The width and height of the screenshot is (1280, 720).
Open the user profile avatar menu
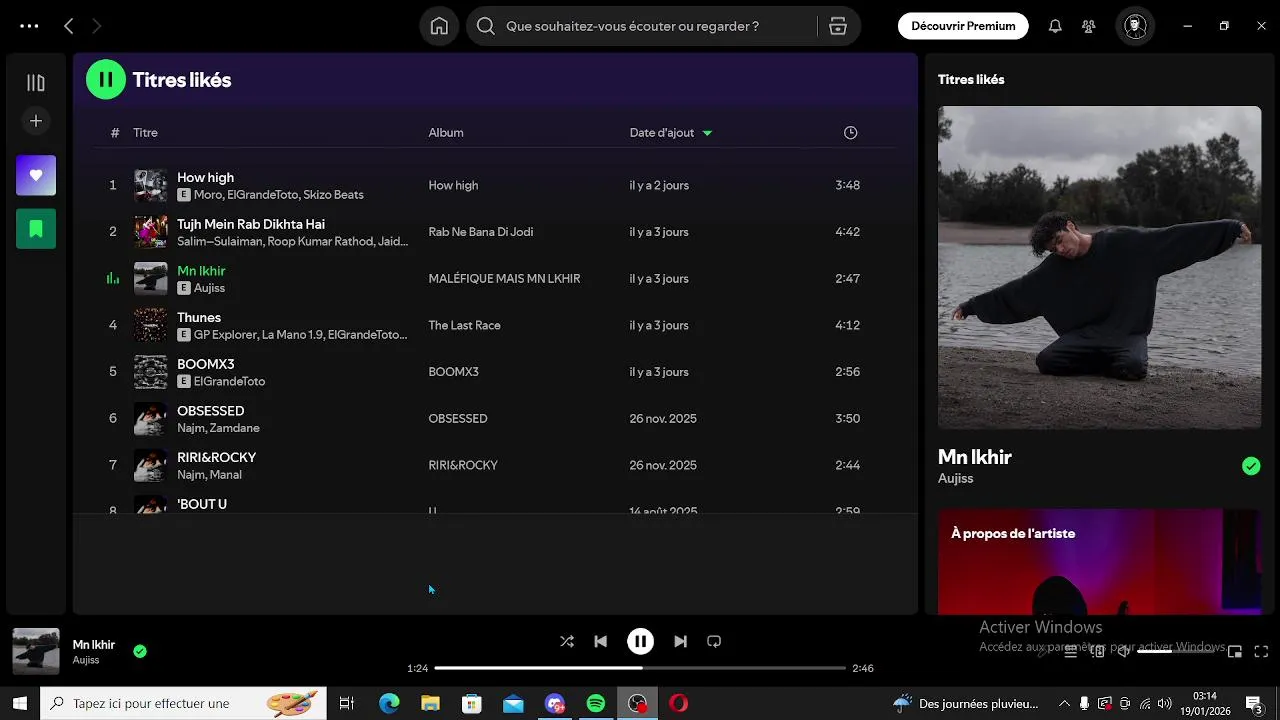click(x=1135, y=26)
